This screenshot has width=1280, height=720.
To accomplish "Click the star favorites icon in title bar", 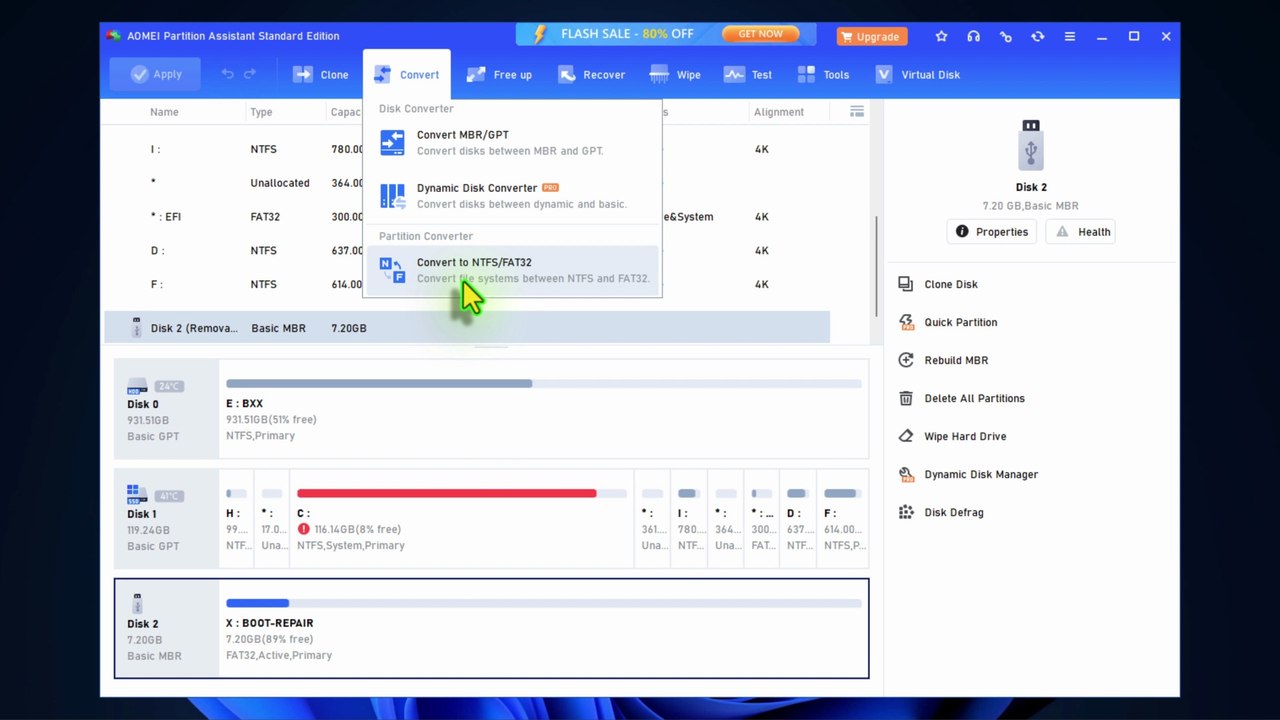I will [941, 36].
